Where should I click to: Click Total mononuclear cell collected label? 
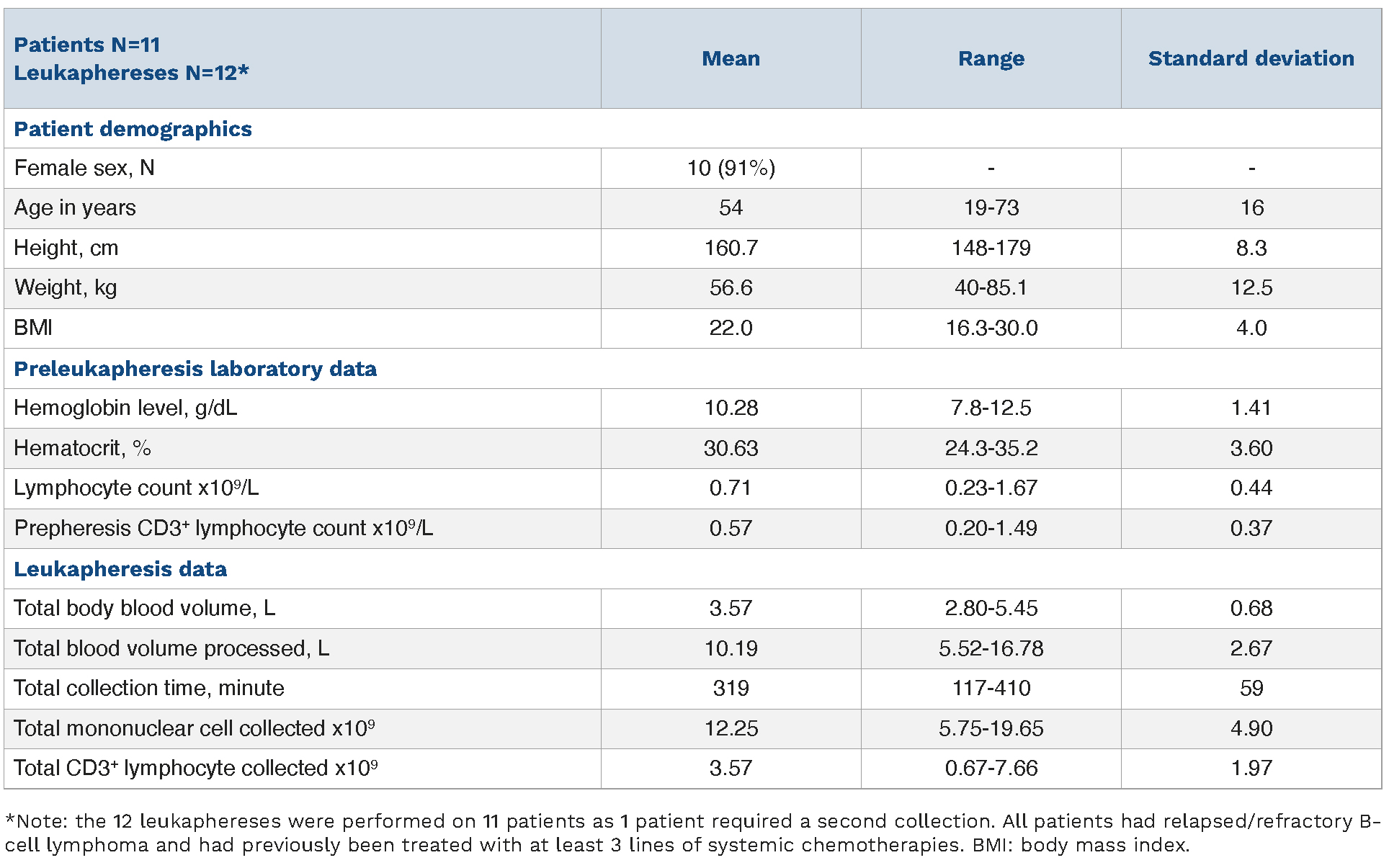tap(194, 728)
